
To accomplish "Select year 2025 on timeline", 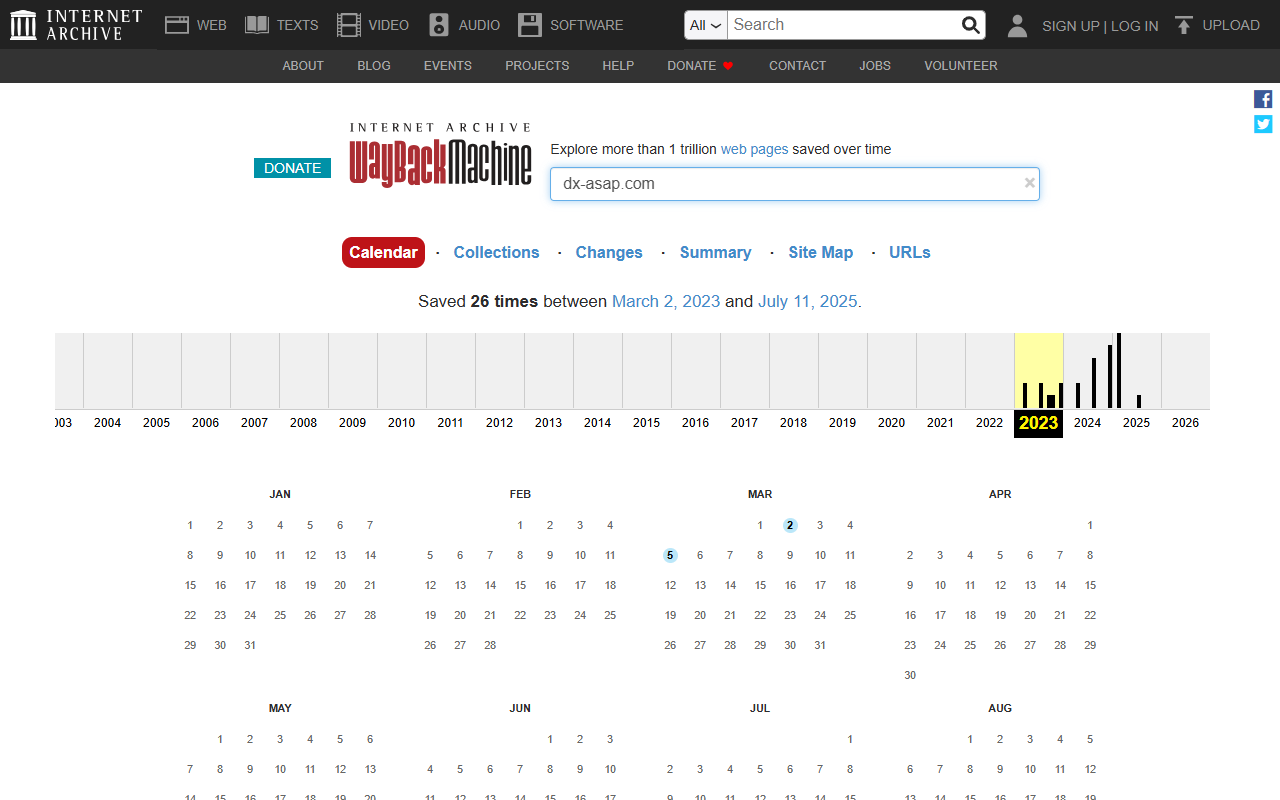I will [1136, 423].
